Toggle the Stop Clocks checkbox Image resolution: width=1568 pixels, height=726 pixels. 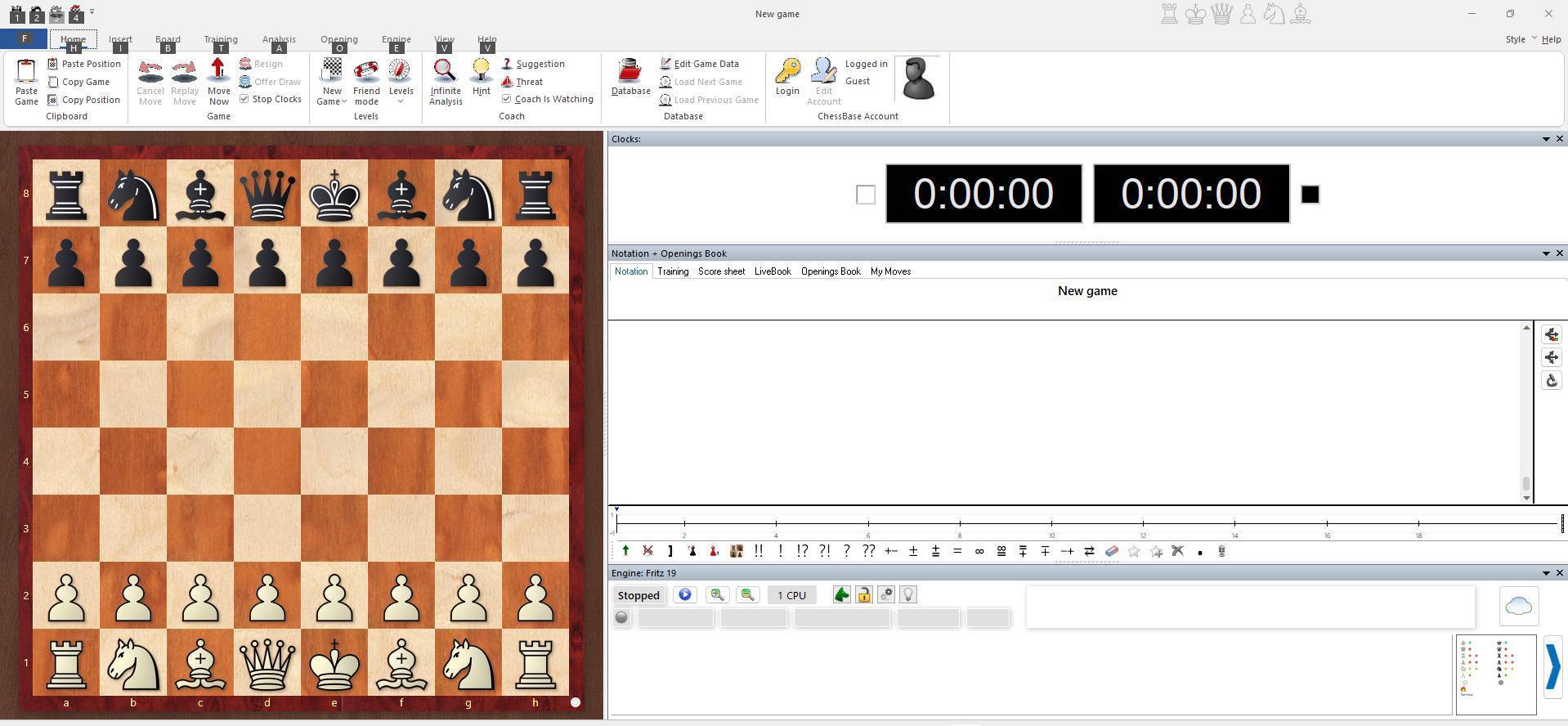pyautogui.click(x=244, y=99)
